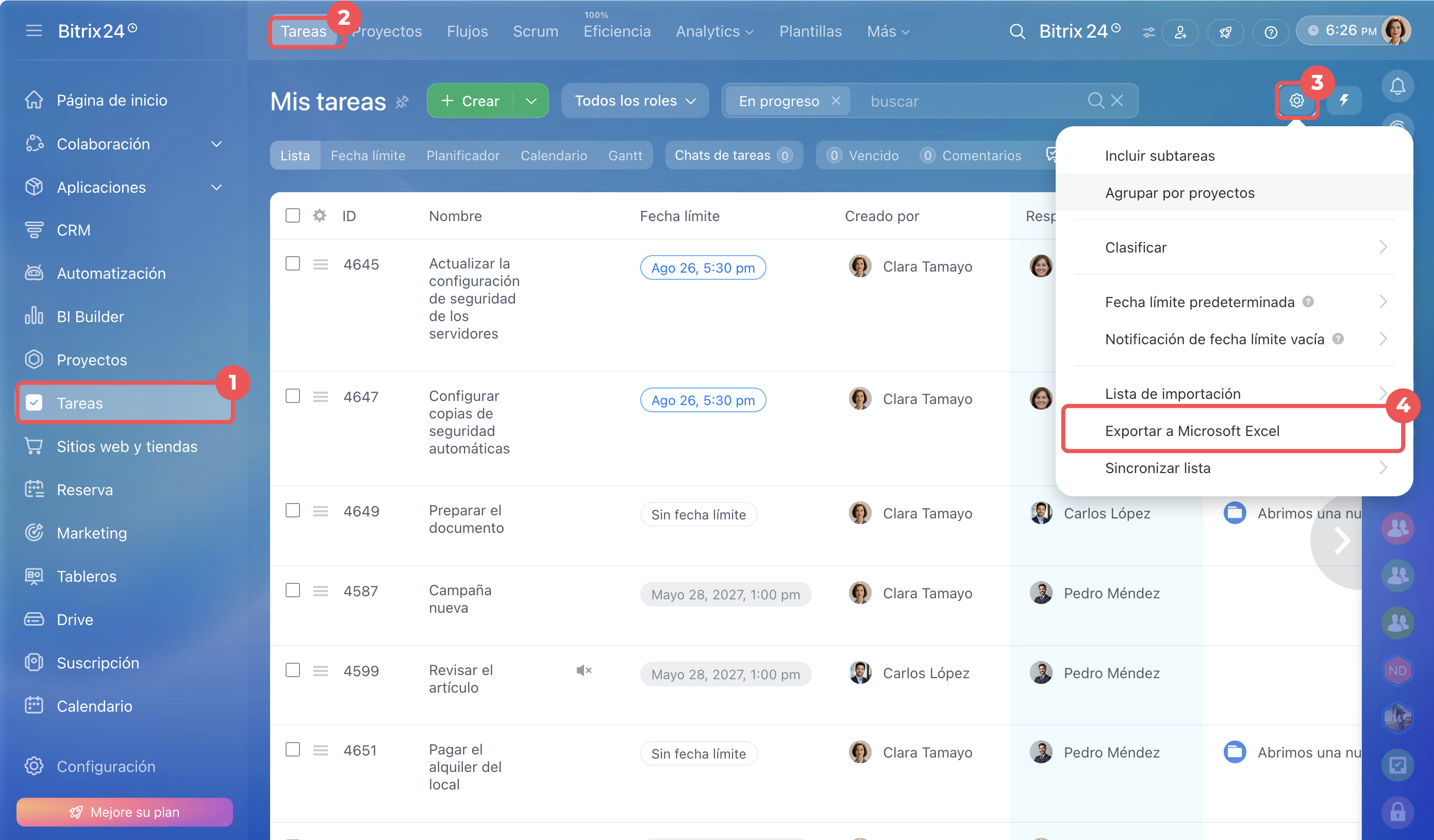The image size is (1434, 840).
Task: Click the Crear button
Action: [470, 100]
